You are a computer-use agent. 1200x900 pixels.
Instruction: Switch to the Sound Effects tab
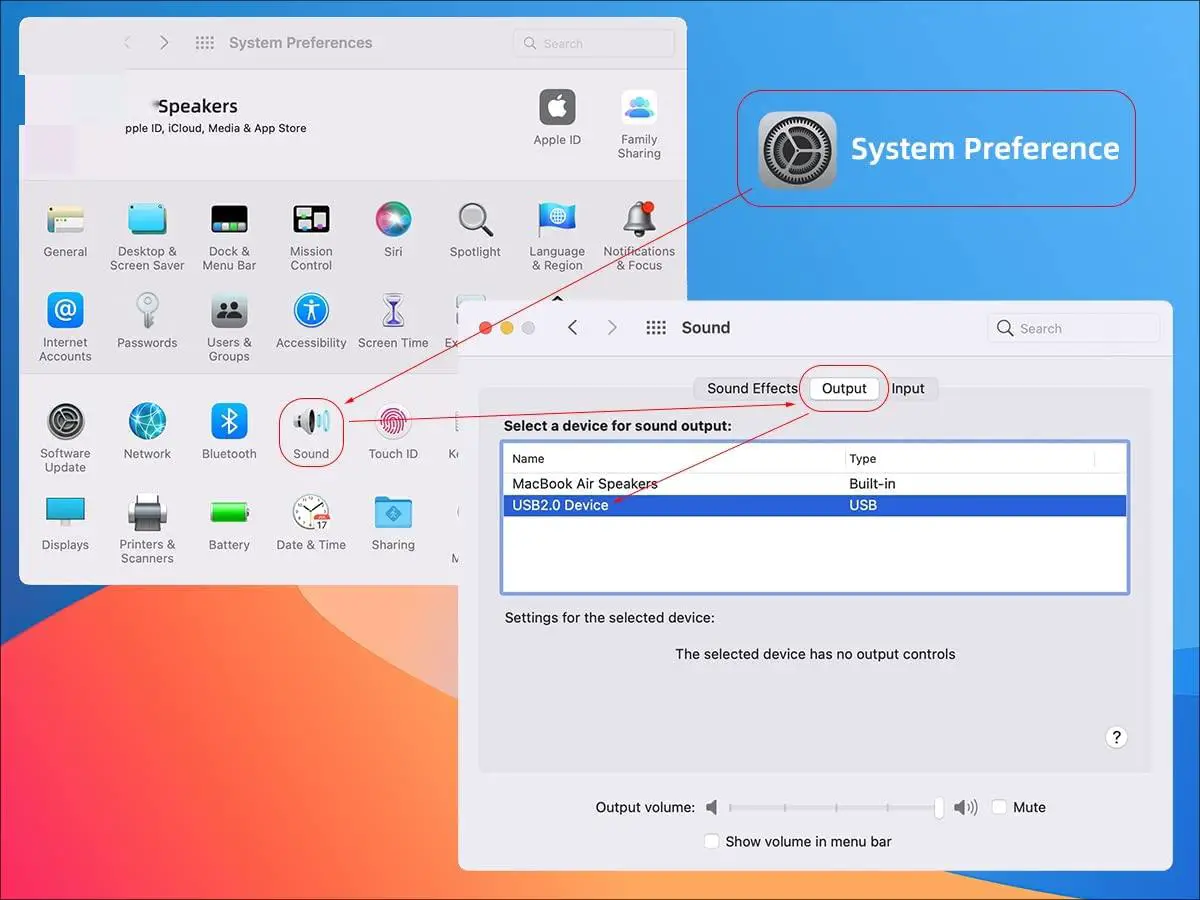[752, 388]
